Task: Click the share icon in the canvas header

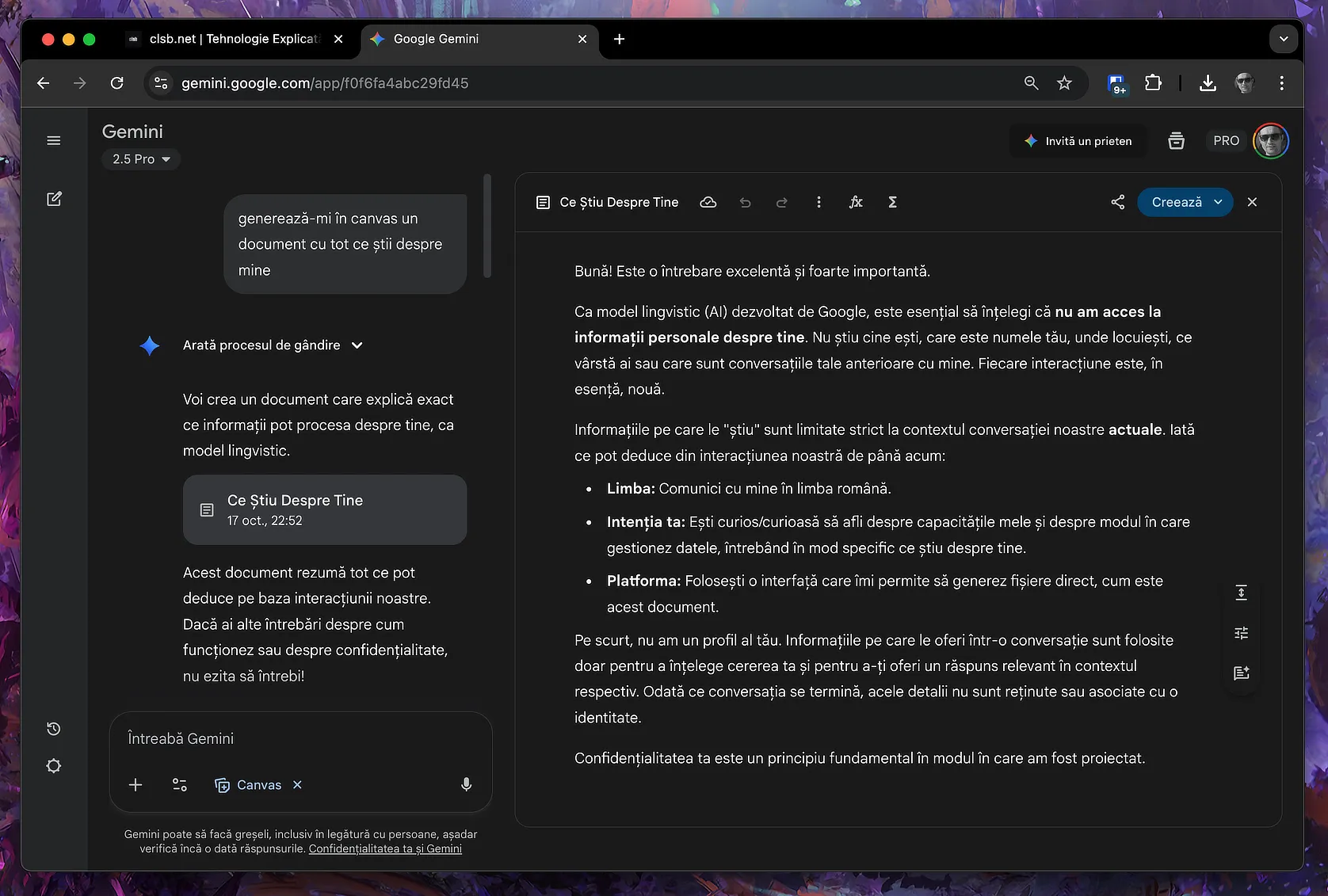Action: click(x=1117, y=202)
